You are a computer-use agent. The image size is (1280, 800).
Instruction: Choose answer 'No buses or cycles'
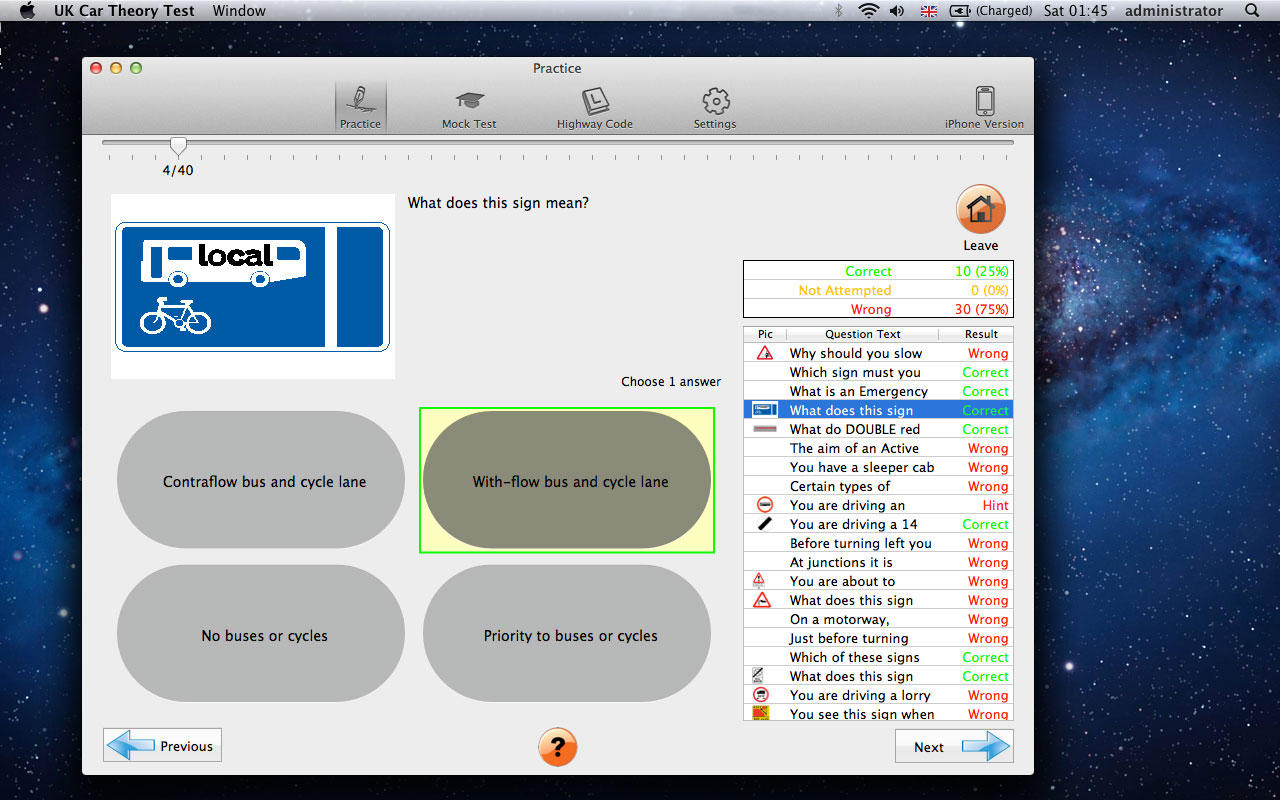click(x=264, y=635)
